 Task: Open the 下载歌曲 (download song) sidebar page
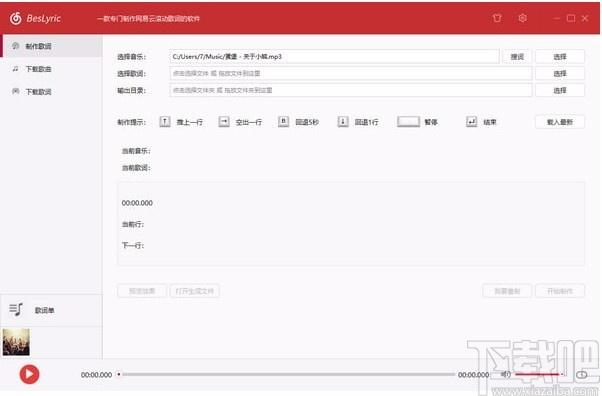coord(52,69)
